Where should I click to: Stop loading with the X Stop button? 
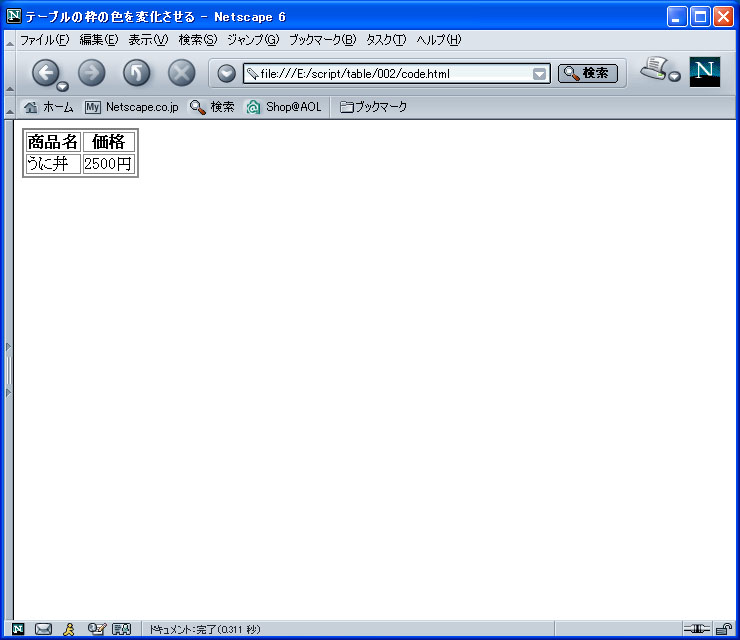pyautogui.click(x=182, y=73)
